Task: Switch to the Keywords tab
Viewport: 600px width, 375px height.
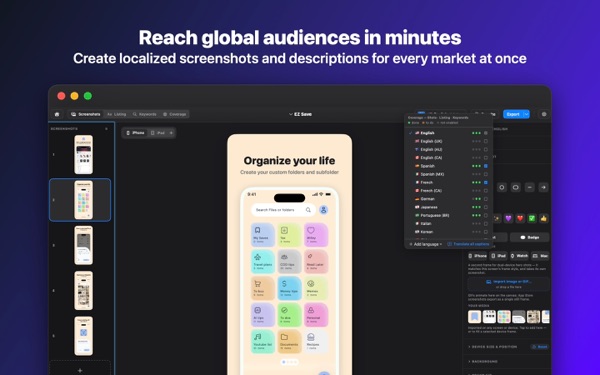Action: pyautogui.click(x=144, y=114)
